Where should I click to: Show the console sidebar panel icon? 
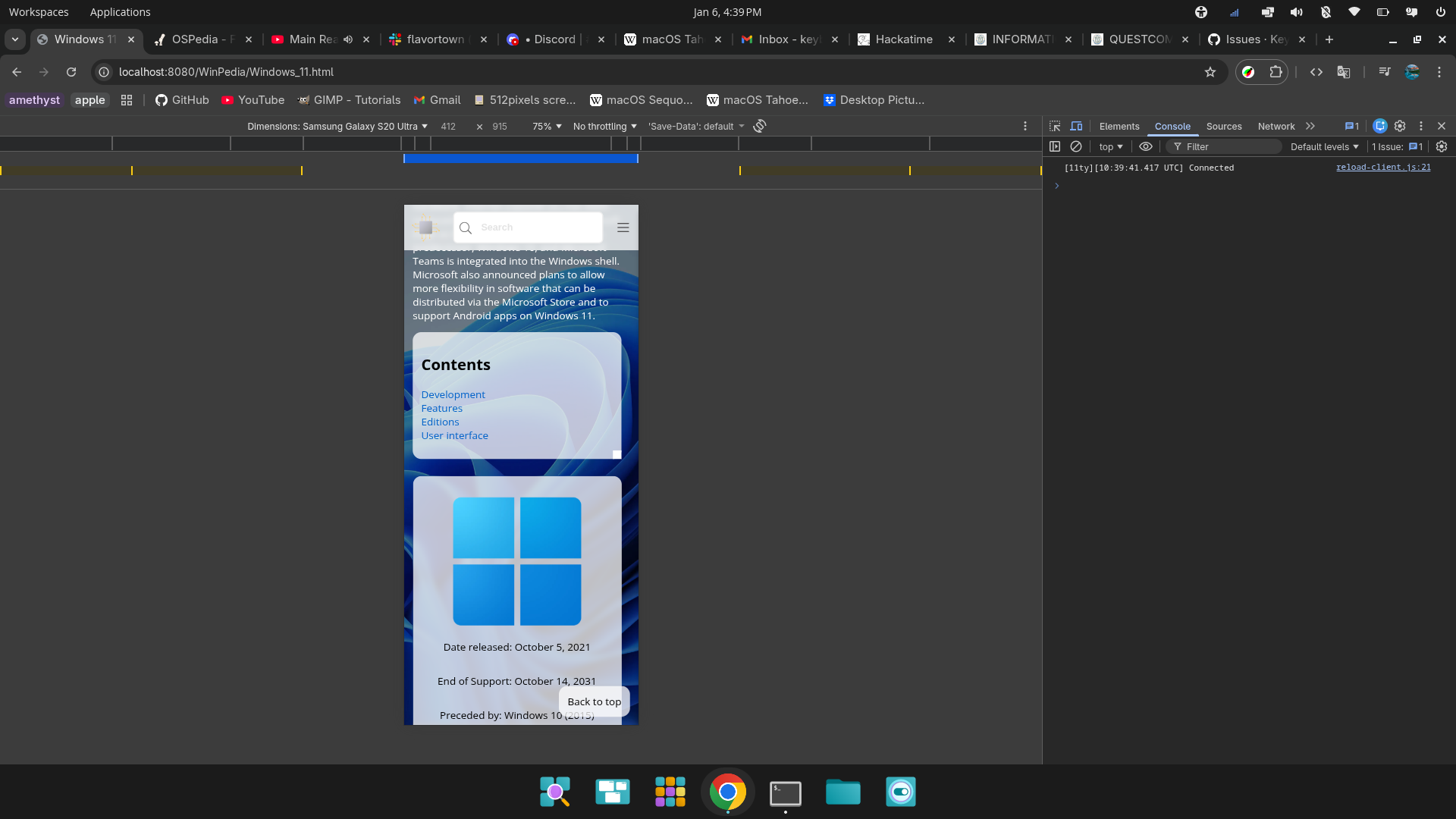pyautogui.click(x=1055, y=146)
